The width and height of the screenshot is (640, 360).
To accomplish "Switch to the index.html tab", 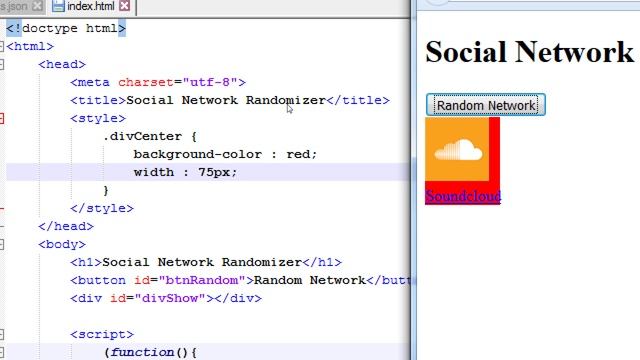I will [91, 6].
